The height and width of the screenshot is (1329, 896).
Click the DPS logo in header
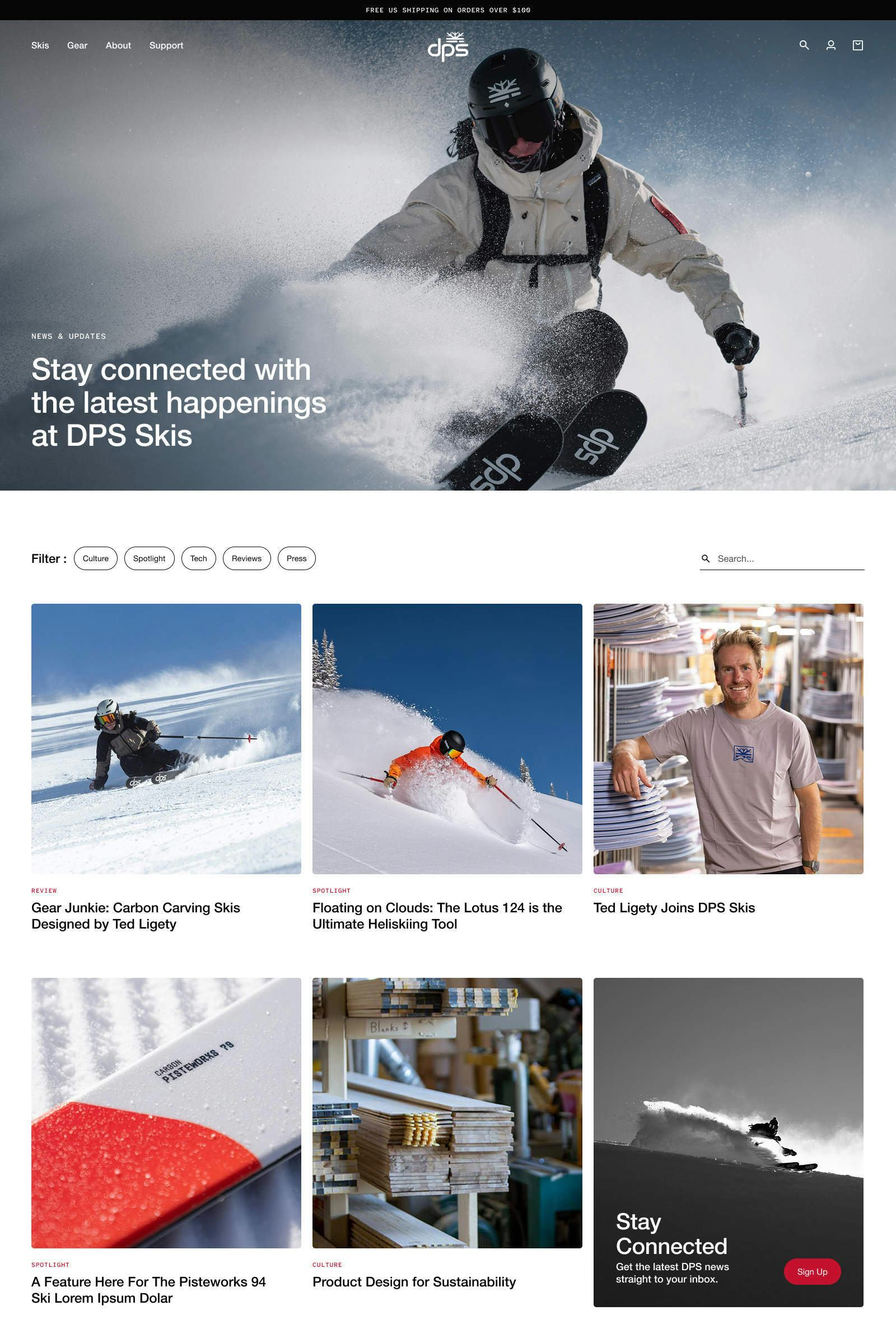coord(448,46)
